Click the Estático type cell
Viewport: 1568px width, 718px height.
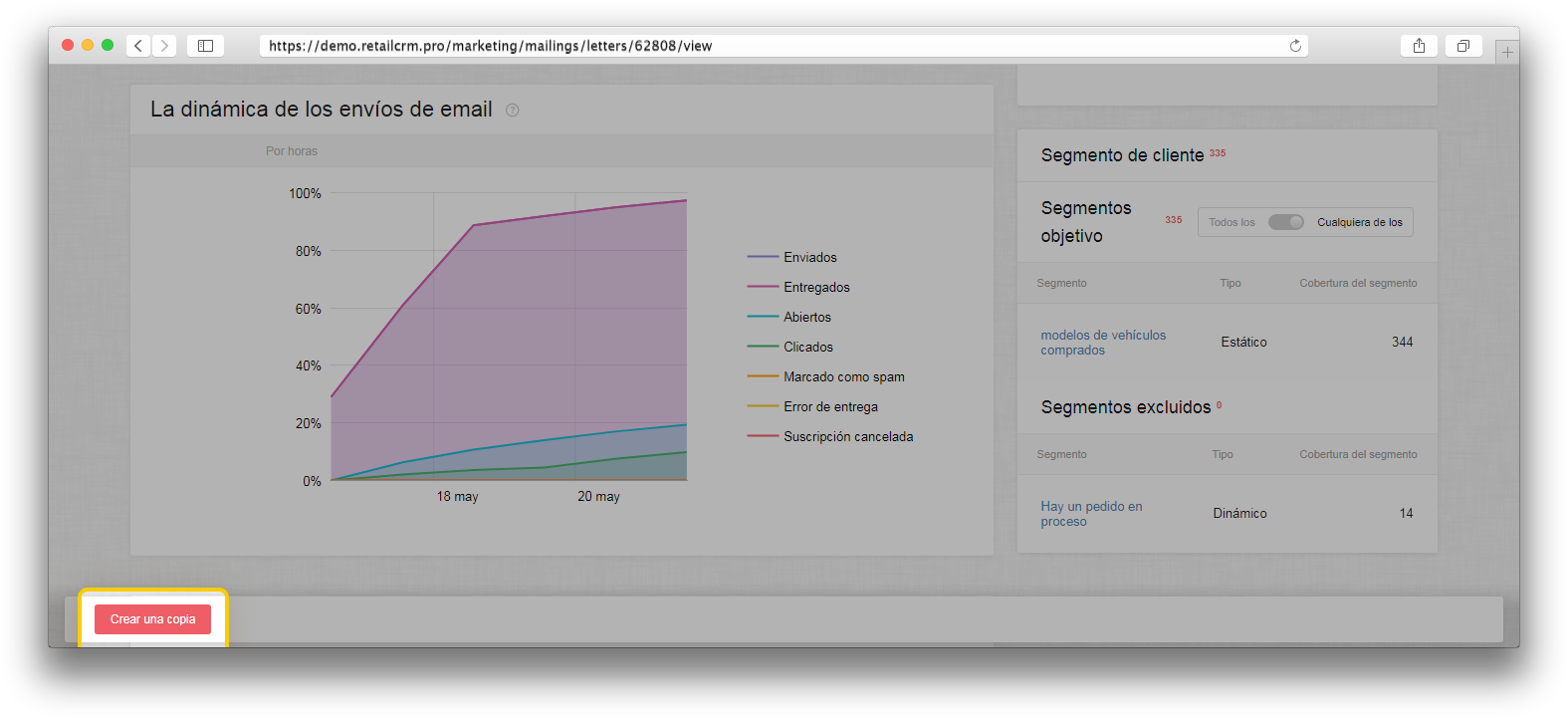pos(1243,343)
